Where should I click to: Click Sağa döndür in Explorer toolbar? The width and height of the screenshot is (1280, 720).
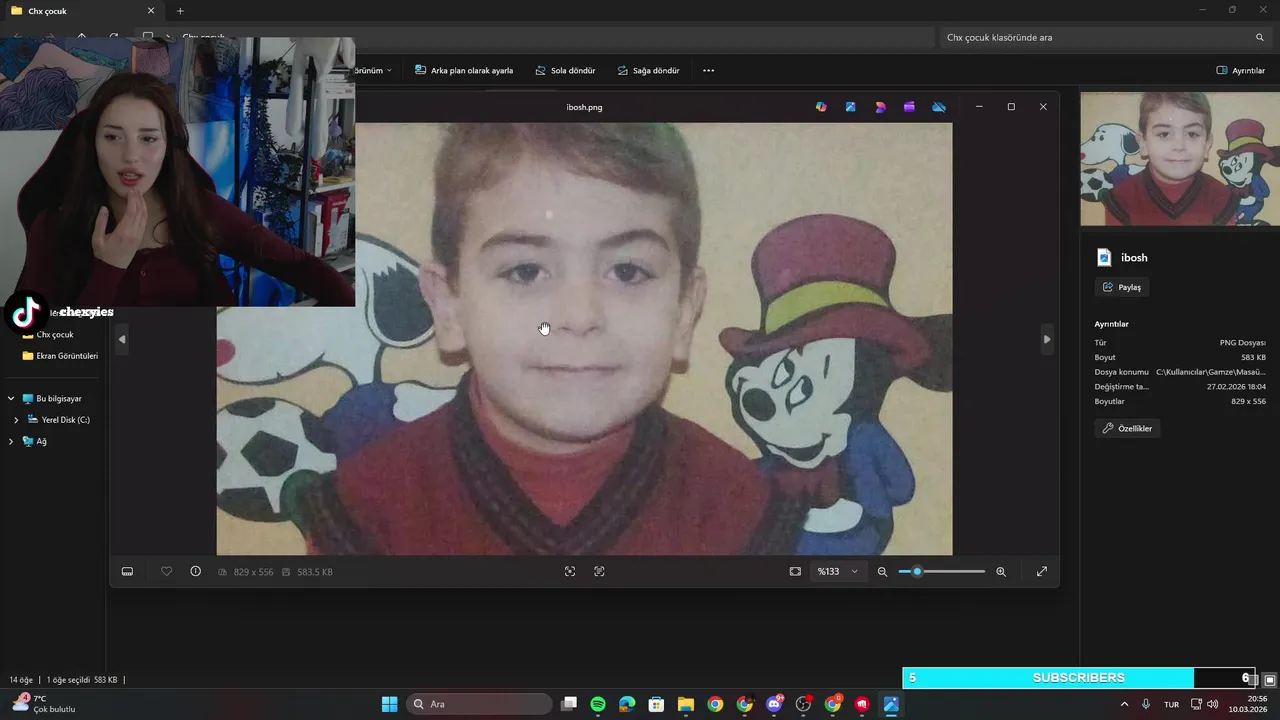[648, 71]
